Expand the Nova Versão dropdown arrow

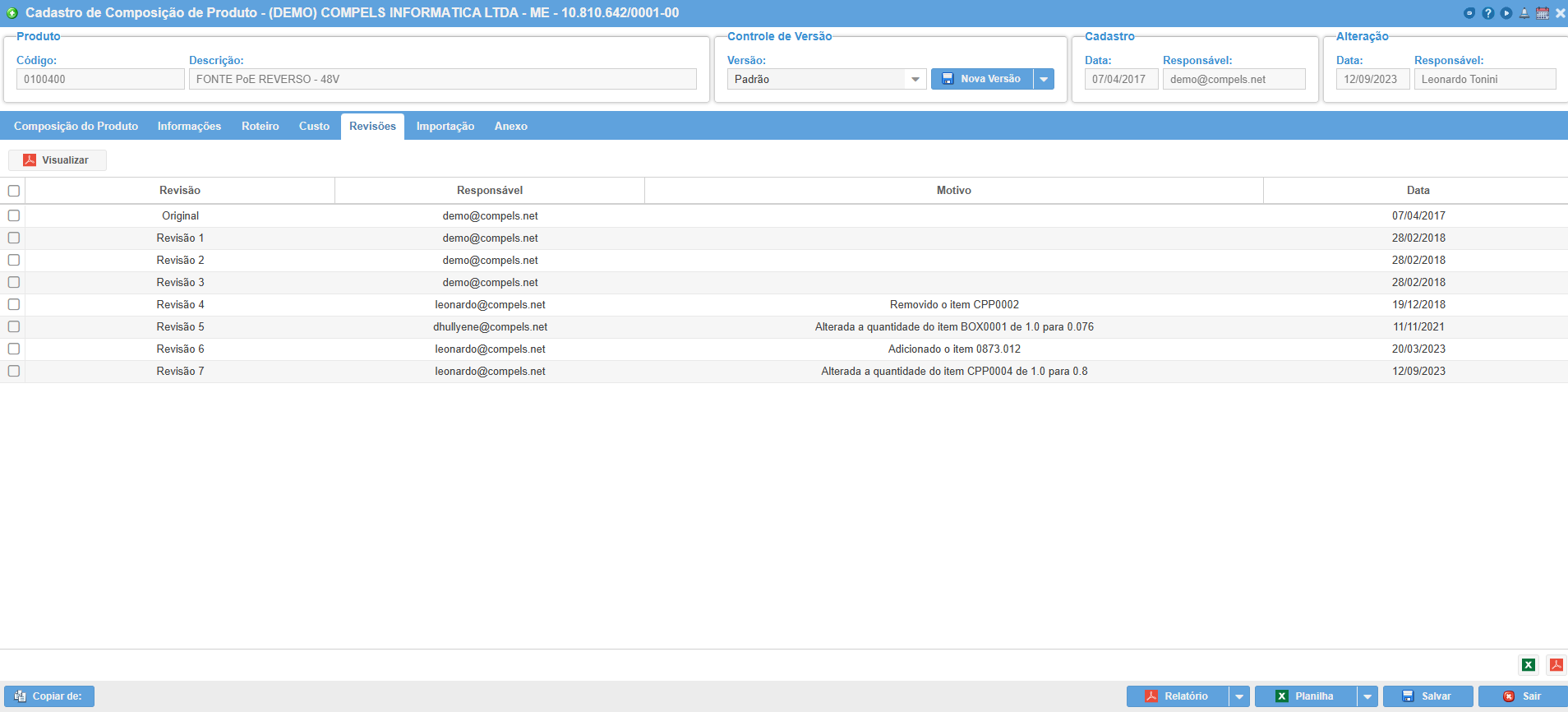tap(1044, 79)
